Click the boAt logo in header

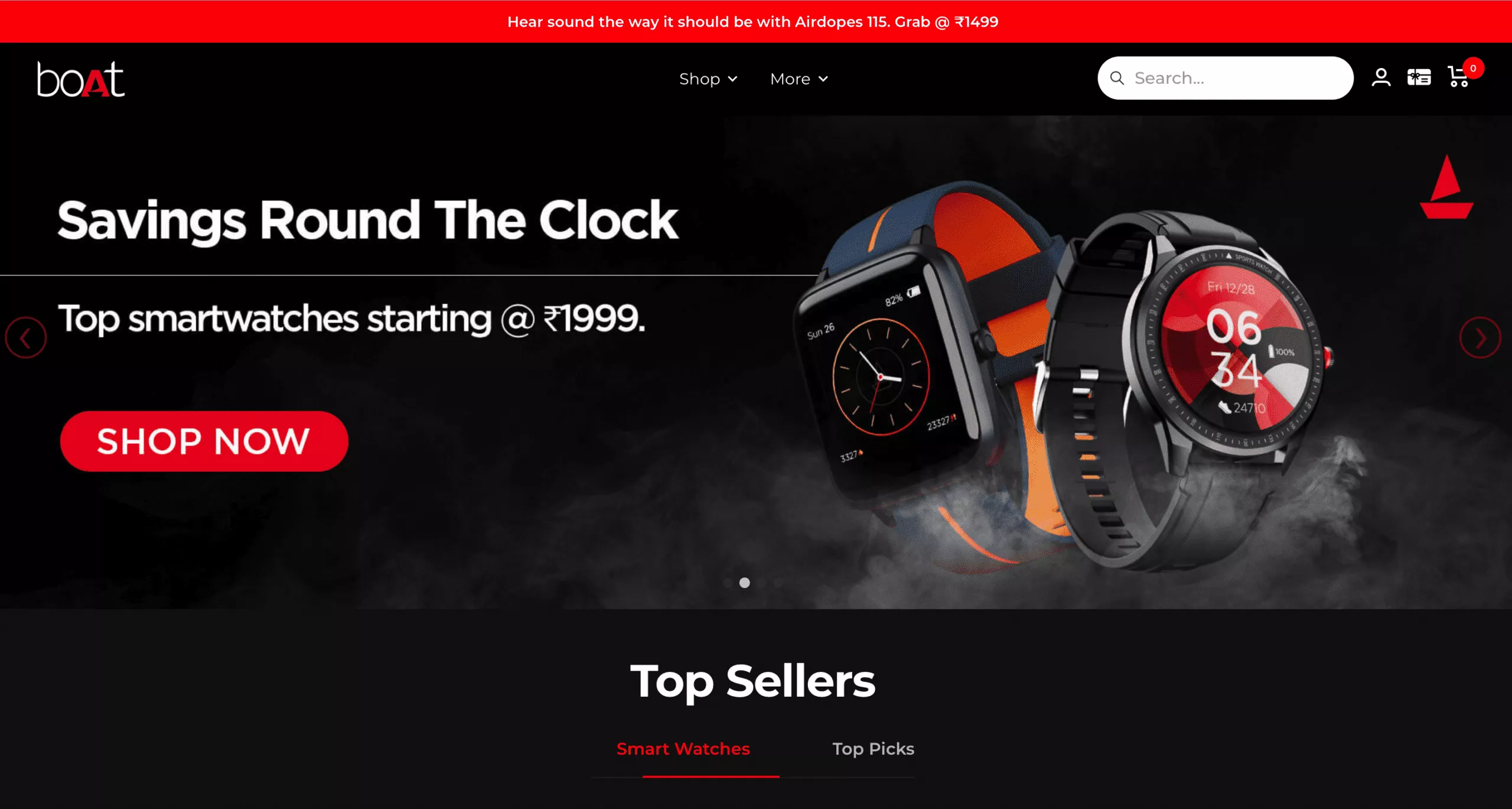tap(80, 79)
